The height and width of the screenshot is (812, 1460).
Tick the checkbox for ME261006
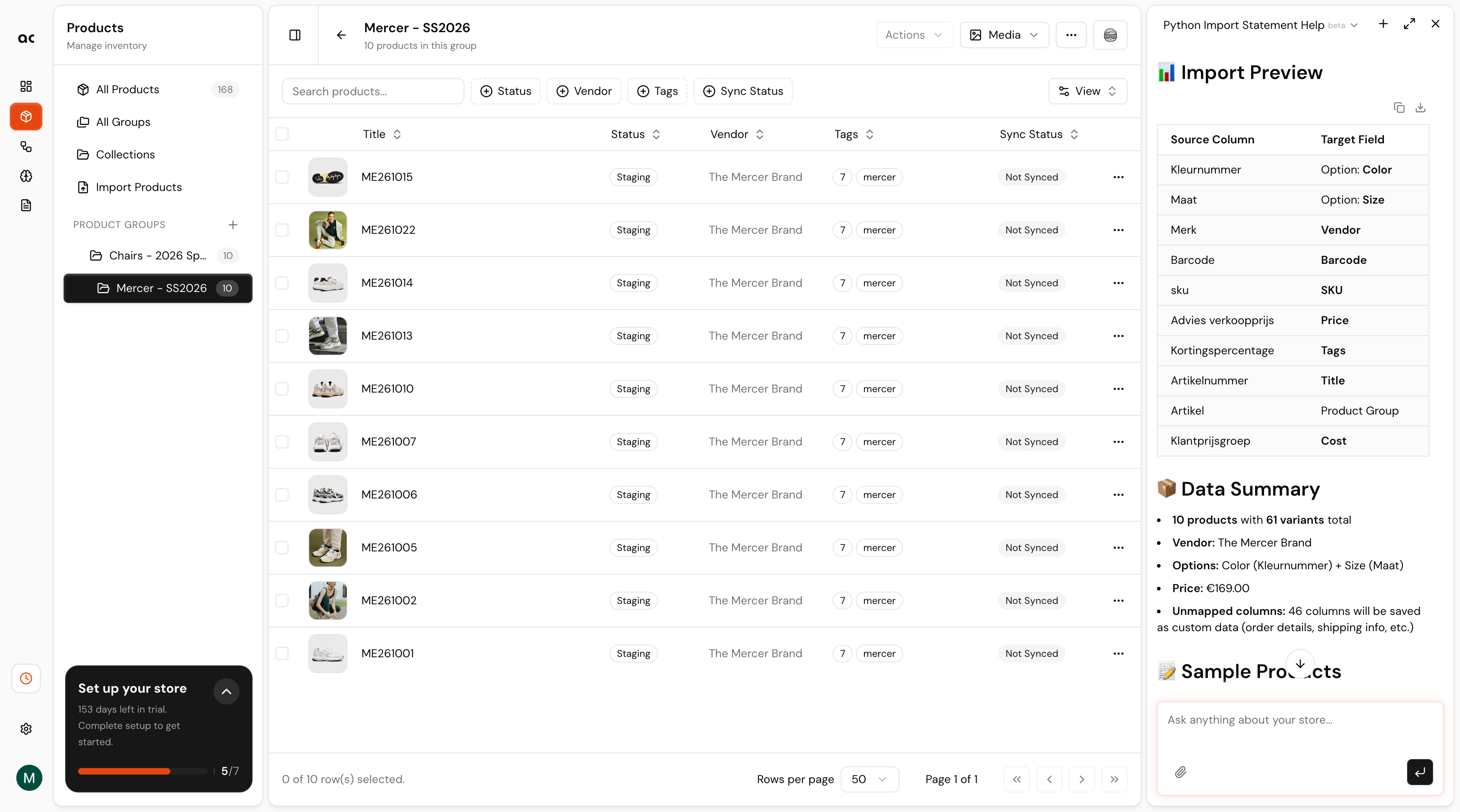click(281, 495)
